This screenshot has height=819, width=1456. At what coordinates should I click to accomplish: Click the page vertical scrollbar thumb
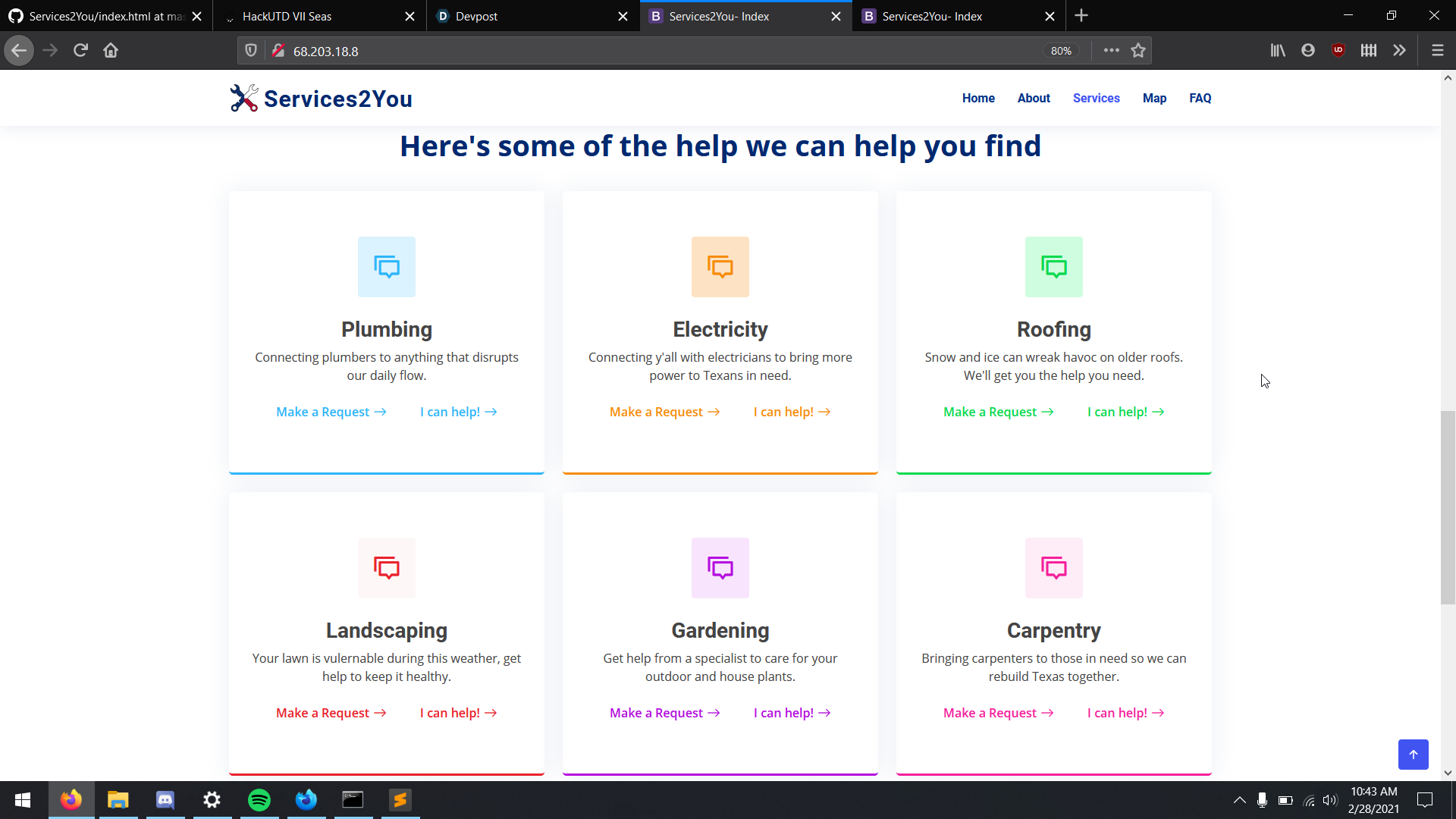pos(1448,507)
